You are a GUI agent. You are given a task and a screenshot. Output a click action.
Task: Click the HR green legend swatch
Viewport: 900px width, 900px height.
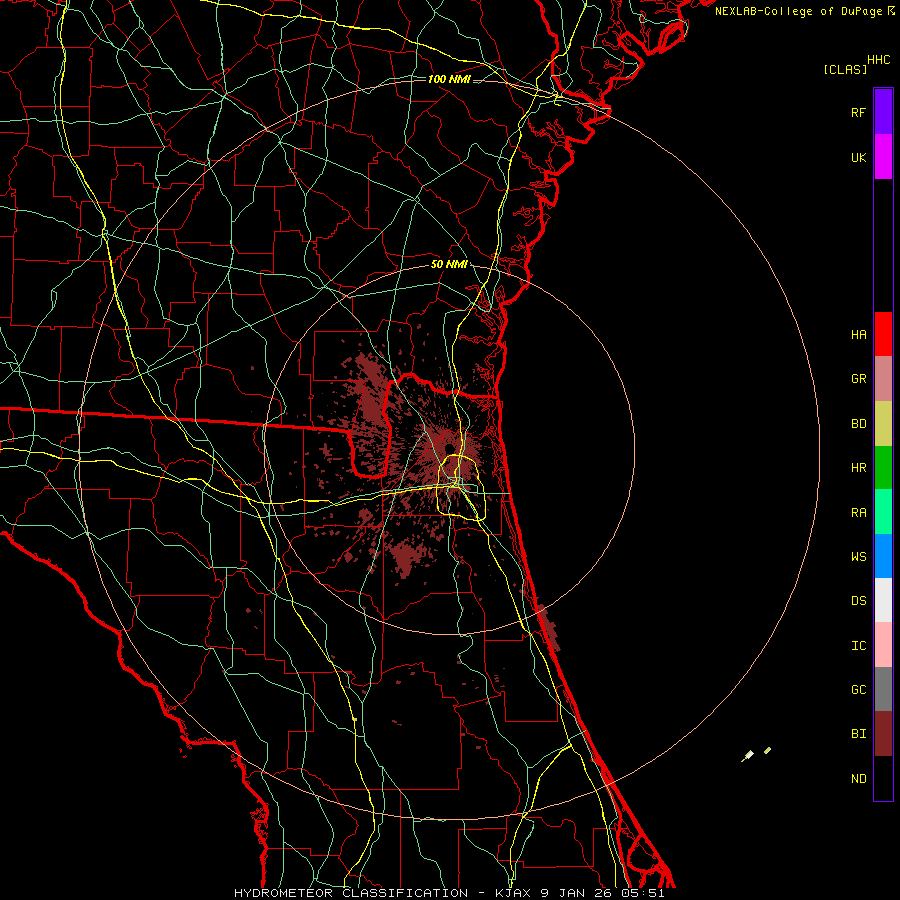tap(883, 468)
